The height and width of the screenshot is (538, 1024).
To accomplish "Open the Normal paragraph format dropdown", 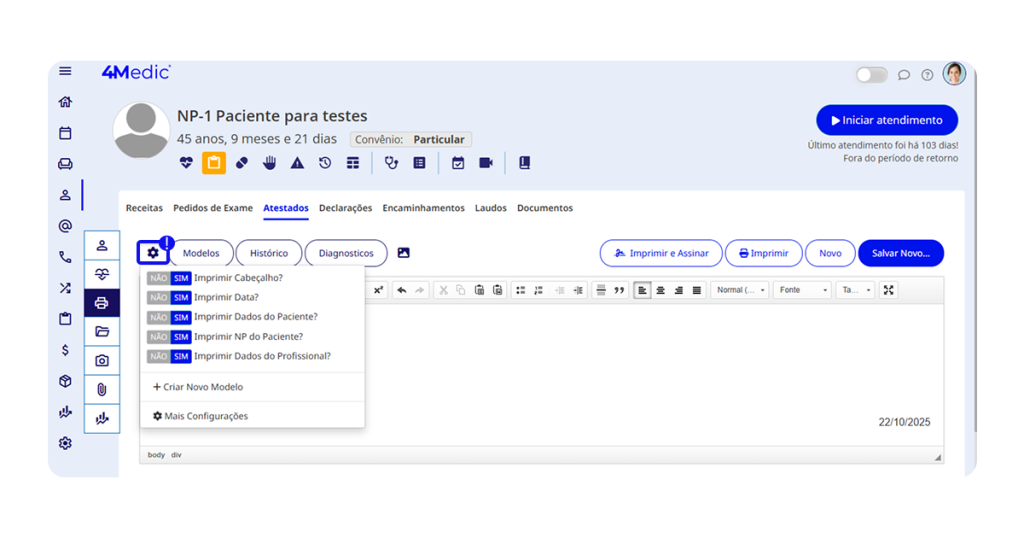I will click(x=740, y=290).
